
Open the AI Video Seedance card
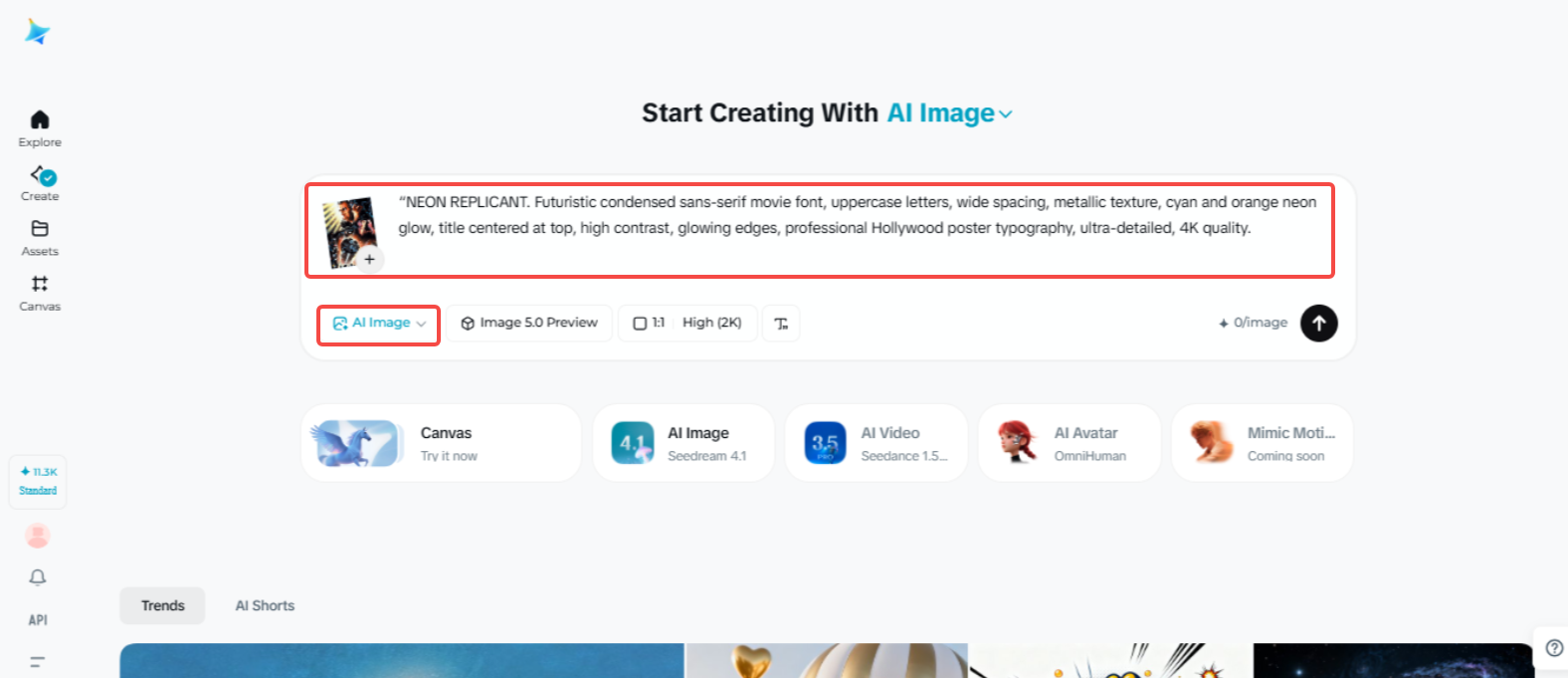tap(877, 443)
